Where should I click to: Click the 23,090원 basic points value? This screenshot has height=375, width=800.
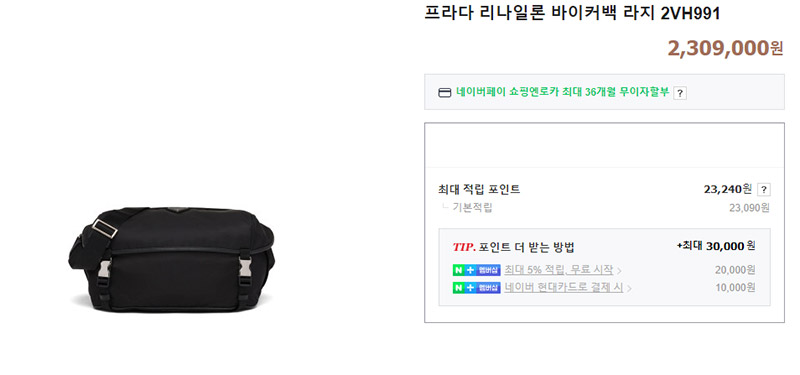pyautogui.click(x=749, y=208)
